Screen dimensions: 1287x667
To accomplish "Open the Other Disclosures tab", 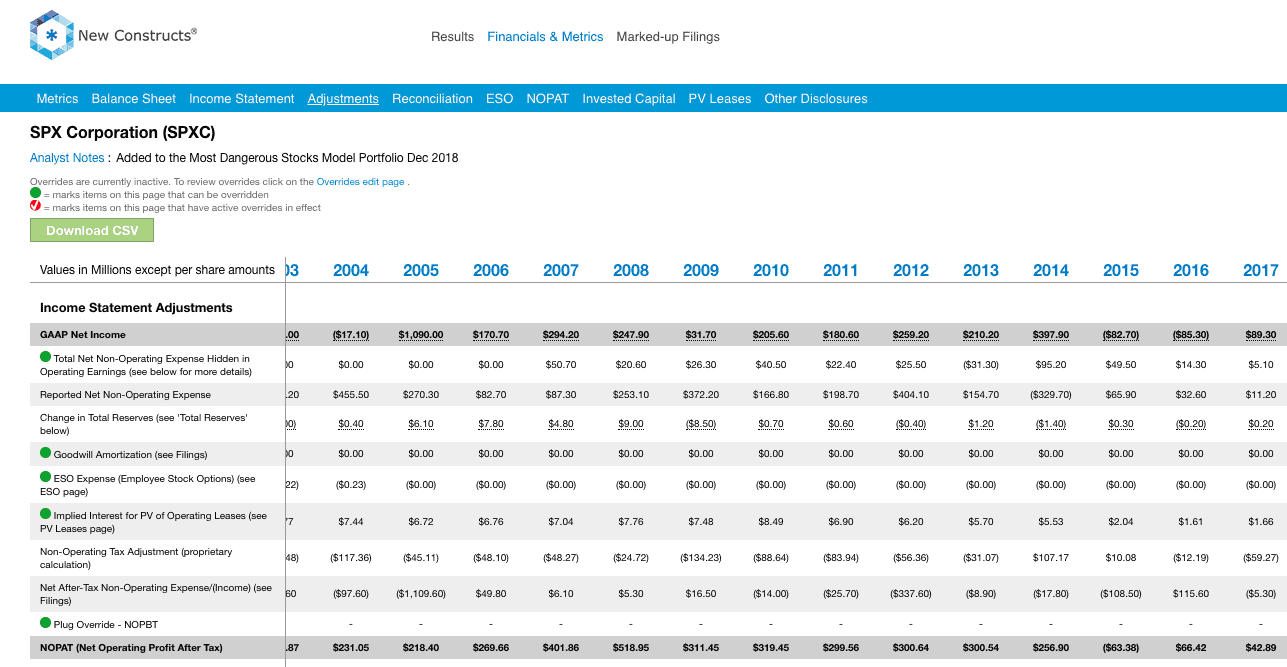I will pos(815,98).
